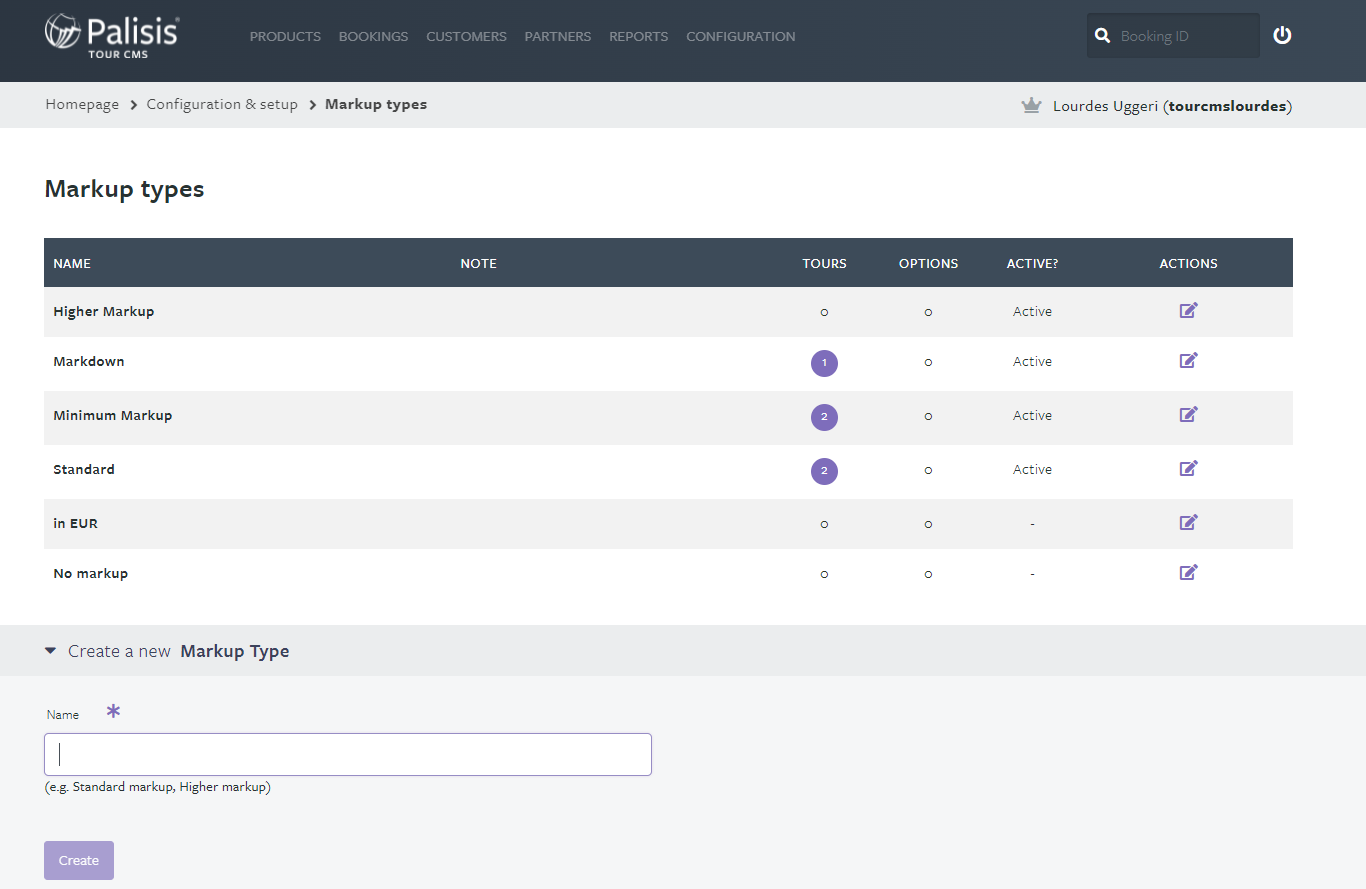
Task: Click the crown icon beside the username
Action: tap(1031, 104)
